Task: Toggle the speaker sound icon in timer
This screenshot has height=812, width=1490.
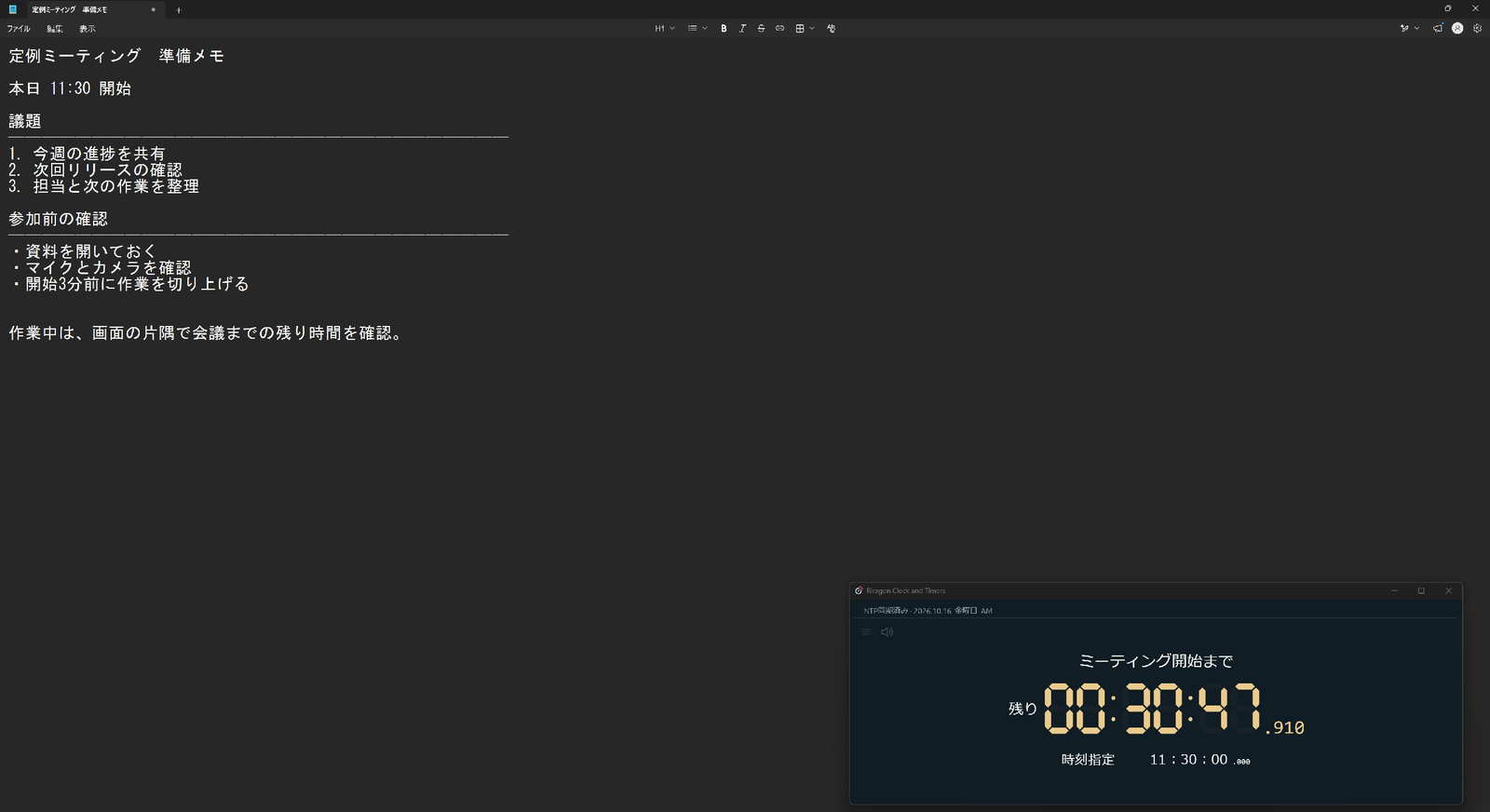Action: tap(887, 632)
